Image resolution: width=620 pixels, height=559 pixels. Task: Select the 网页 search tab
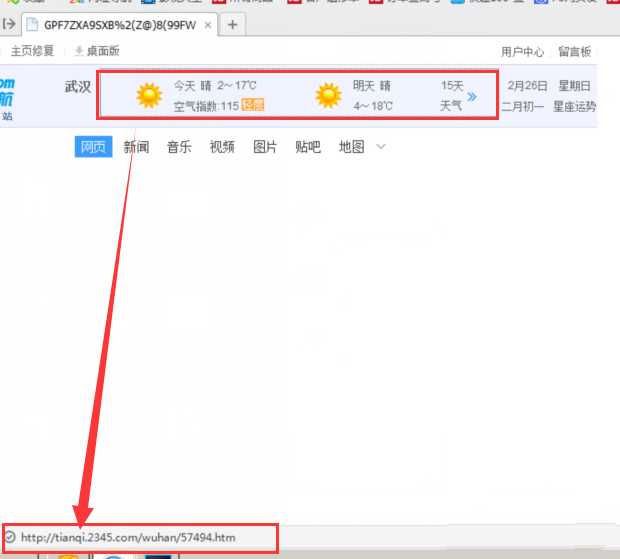(93, 147)
